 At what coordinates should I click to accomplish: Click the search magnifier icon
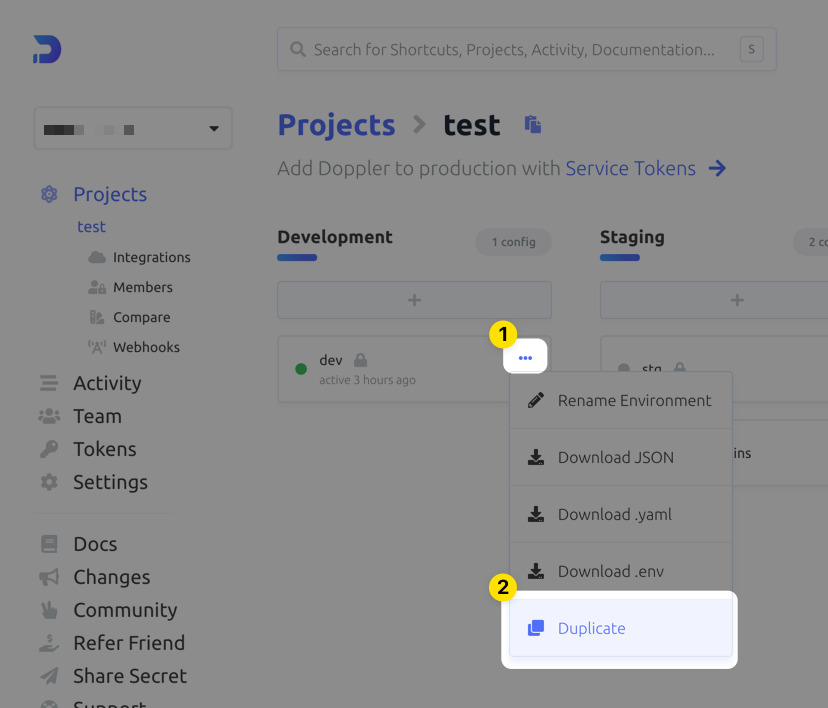point(298,49)
